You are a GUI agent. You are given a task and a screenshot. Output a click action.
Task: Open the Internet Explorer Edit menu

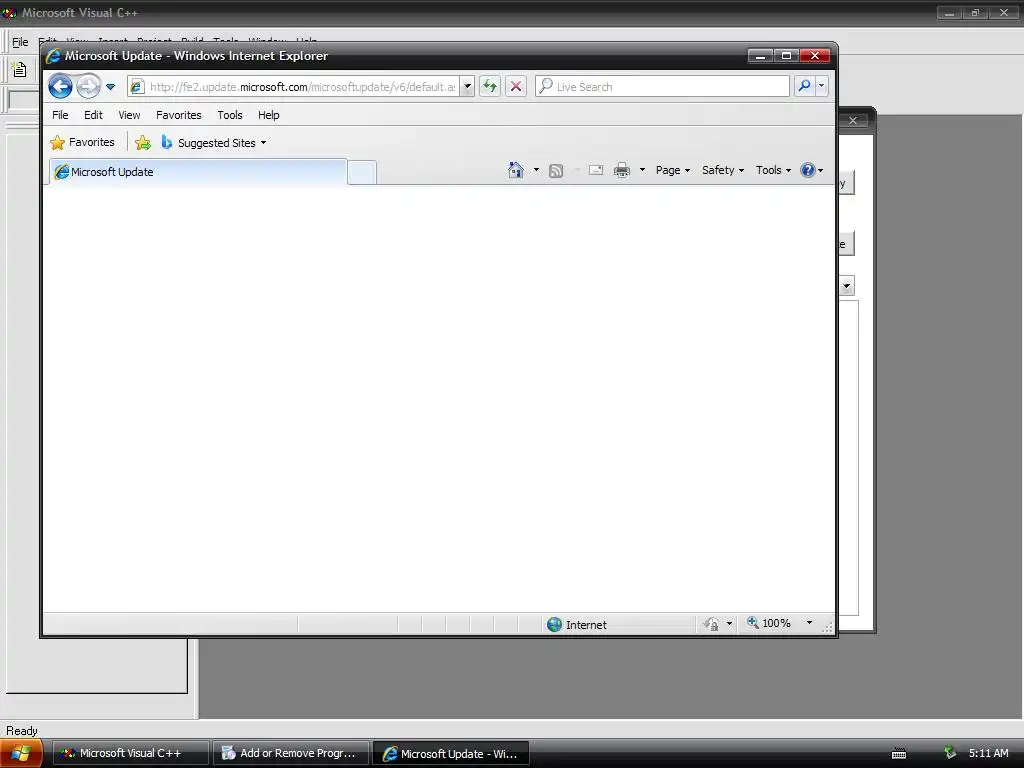click(x=93, y=115)
